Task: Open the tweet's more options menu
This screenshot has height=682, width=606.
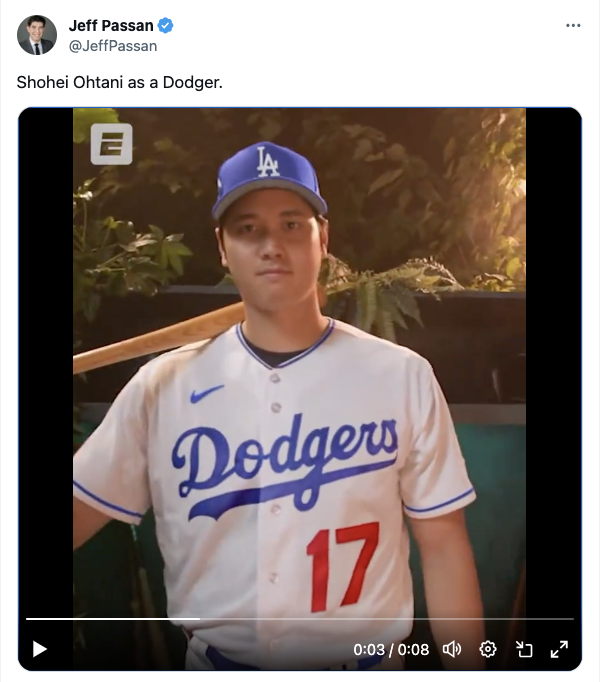Action: click(x=573, y=26)
